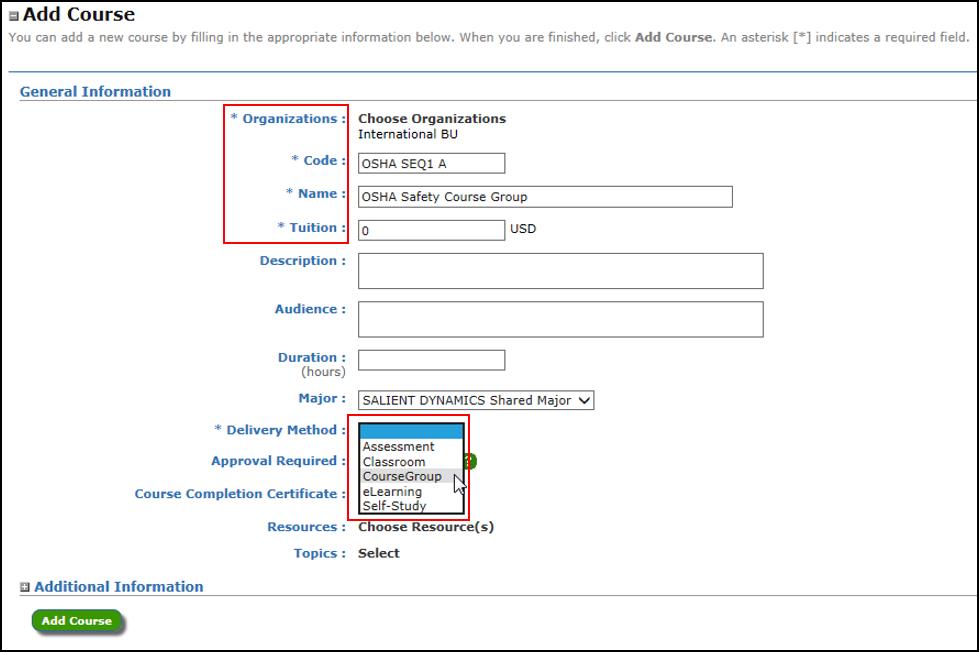Collapse the Add Course section icon
The image size is (979, 652).
[14, 16]
